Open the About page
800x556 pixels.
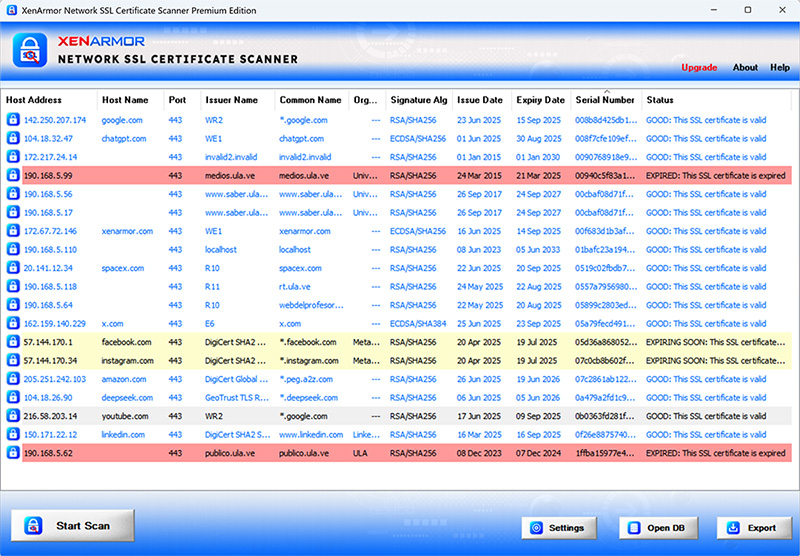(x=745, y=67)
